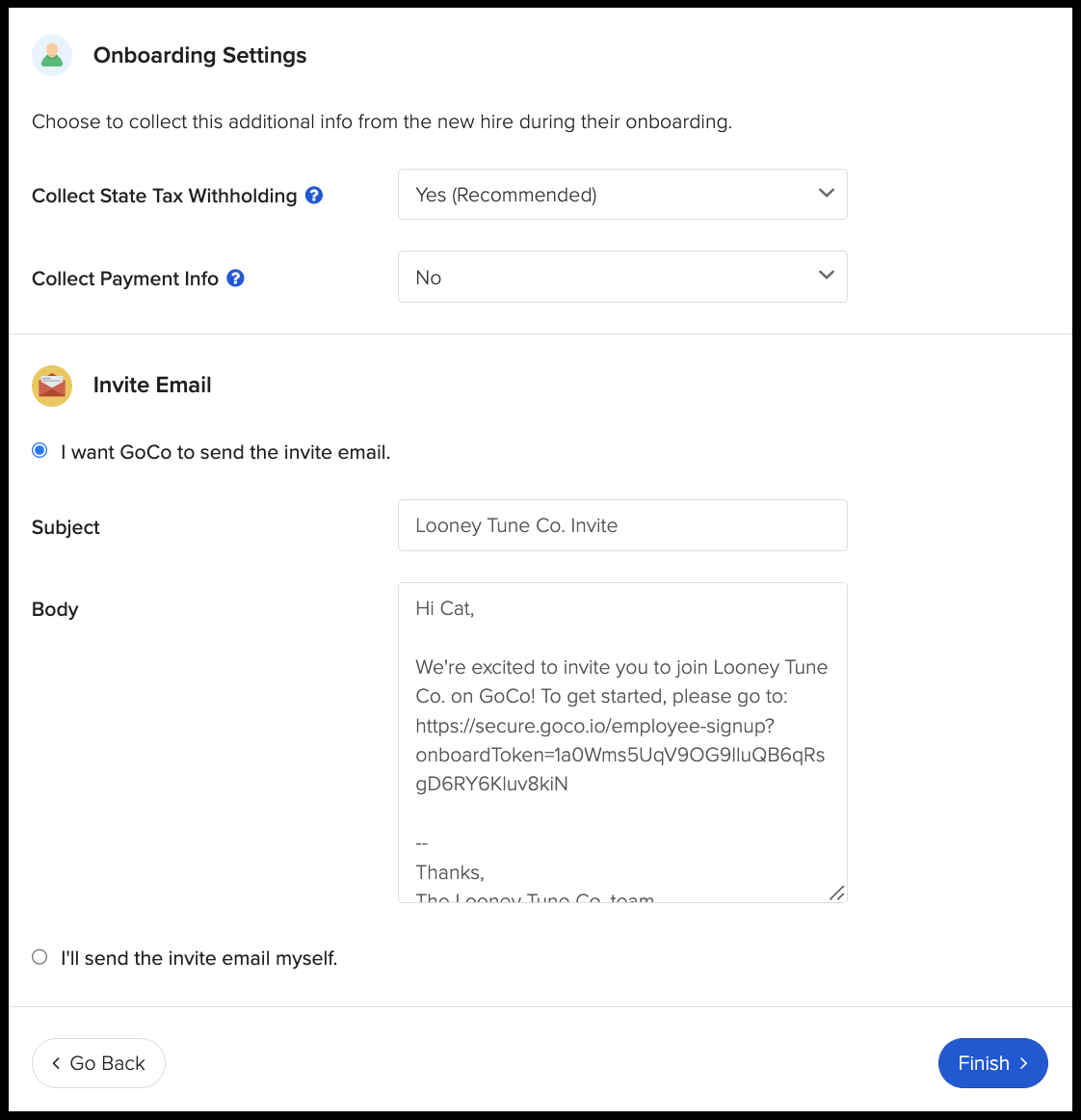The height and width of the screenshot is (1120, 1081).
Task: Click the Invite Email envelope icon
Action: pyautogui.click(x=52, y=386)
